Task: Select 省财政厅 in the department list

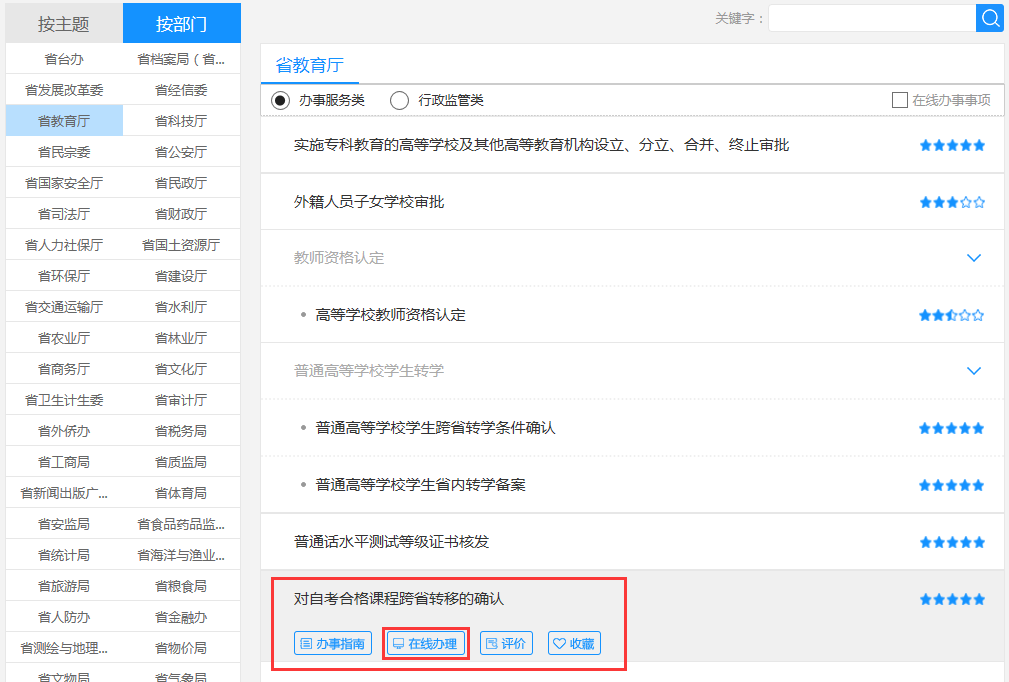Action: point(181,214)
